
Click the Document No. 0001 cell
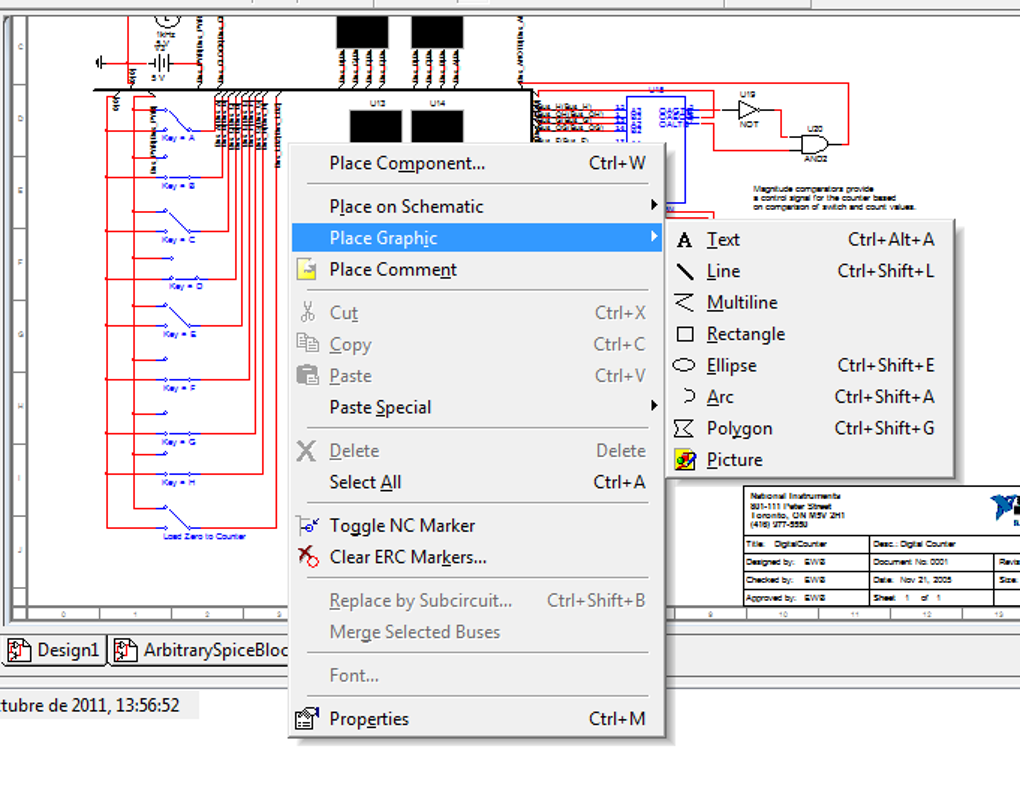pos(932,561)
